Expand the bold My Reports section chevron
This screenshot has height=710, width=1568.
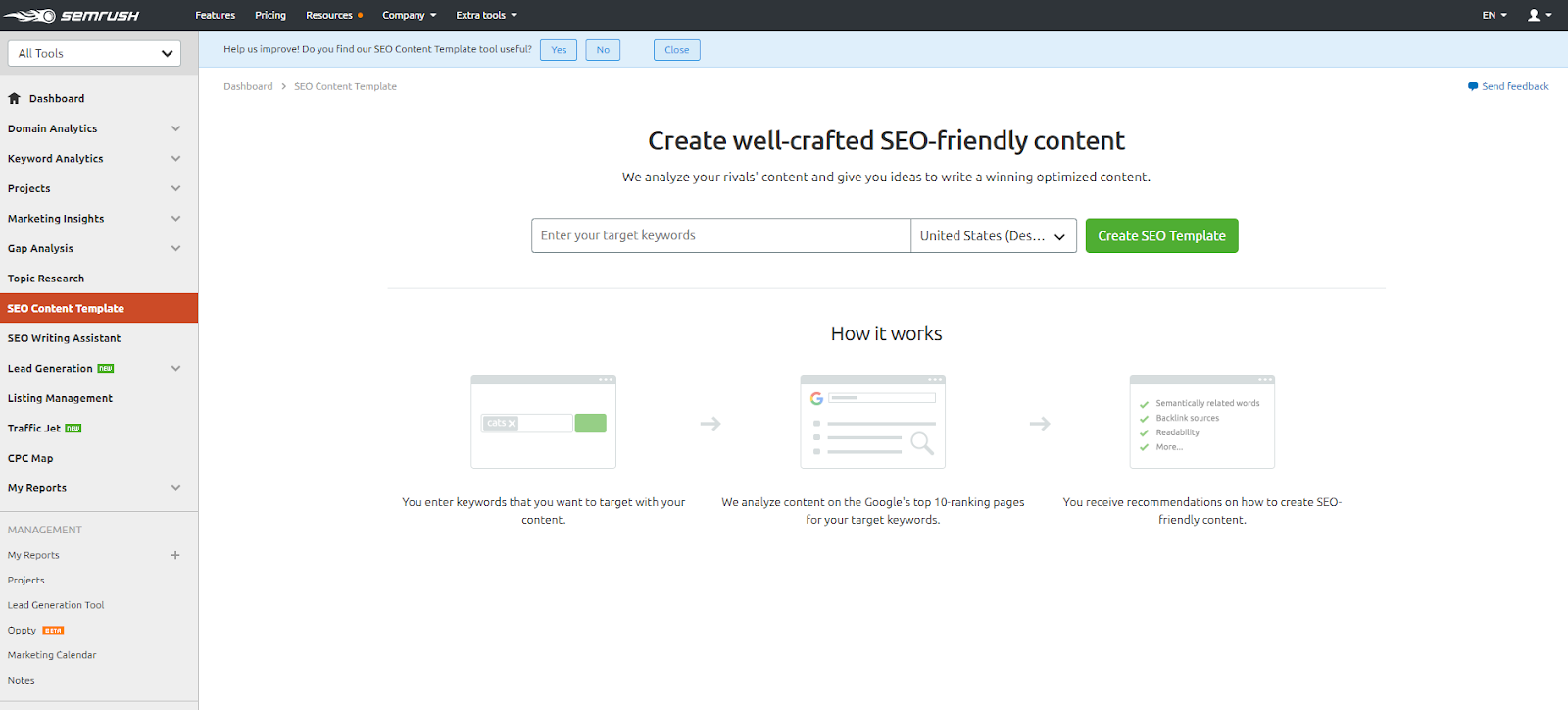pyautogui.click(x=175, y=488)
